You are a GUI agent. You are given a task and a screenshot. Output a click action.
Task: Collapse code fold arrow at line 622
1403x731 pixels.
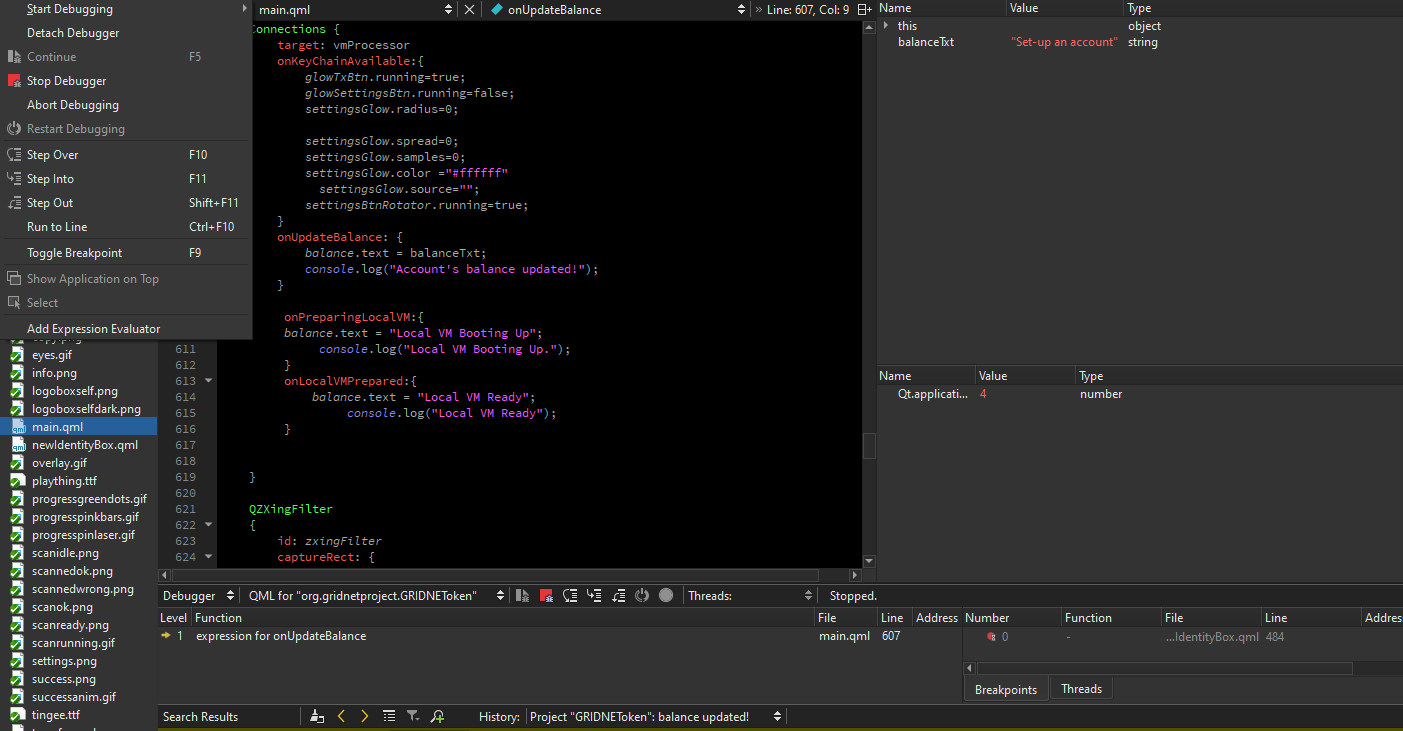208,525
